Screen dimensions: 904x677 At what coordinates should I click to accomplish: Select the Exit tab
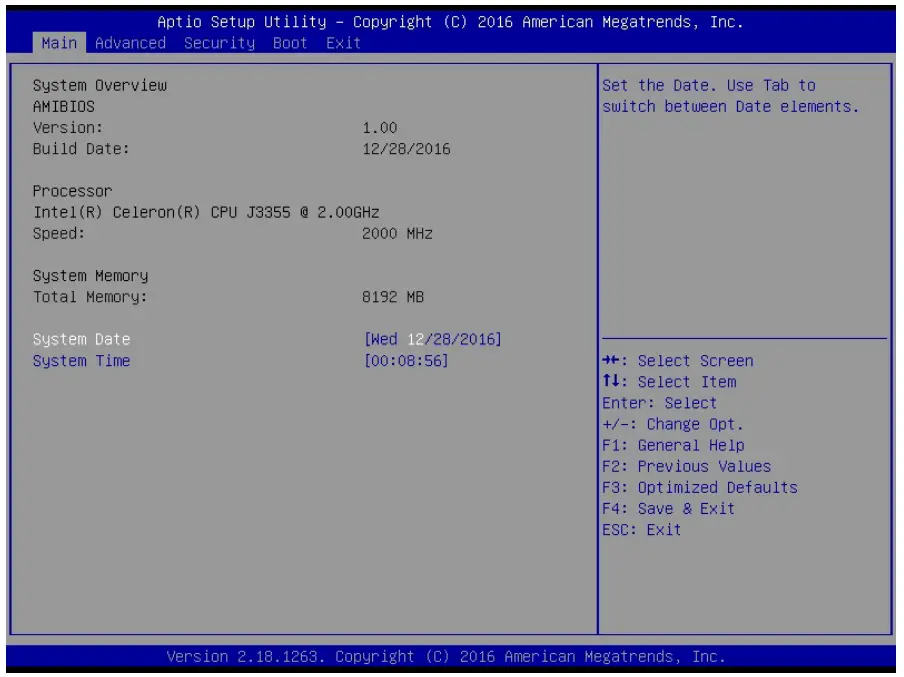tap(343, 43)
